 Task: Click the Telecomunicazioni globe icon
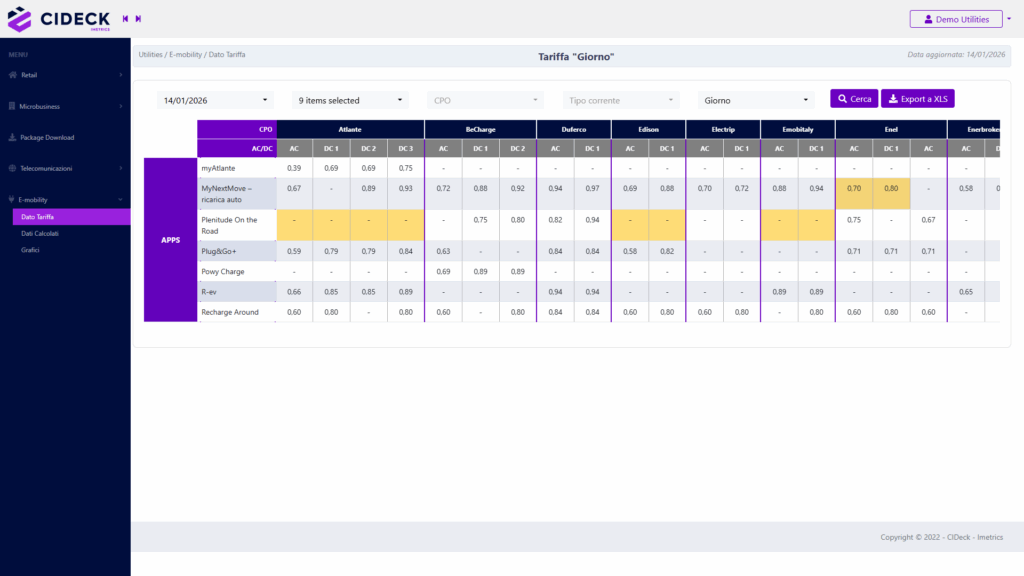[x=12, y=169]
